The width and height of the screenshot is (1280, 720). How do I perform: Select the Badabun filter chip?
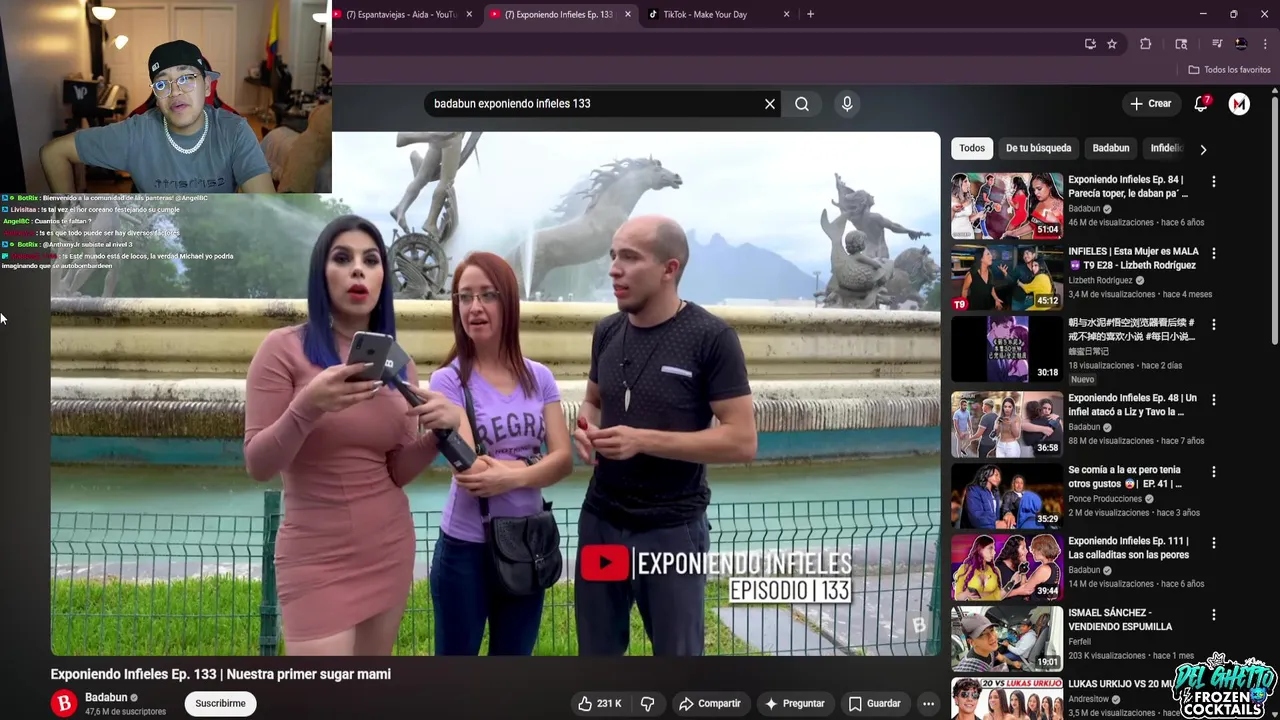(1110, 148)
